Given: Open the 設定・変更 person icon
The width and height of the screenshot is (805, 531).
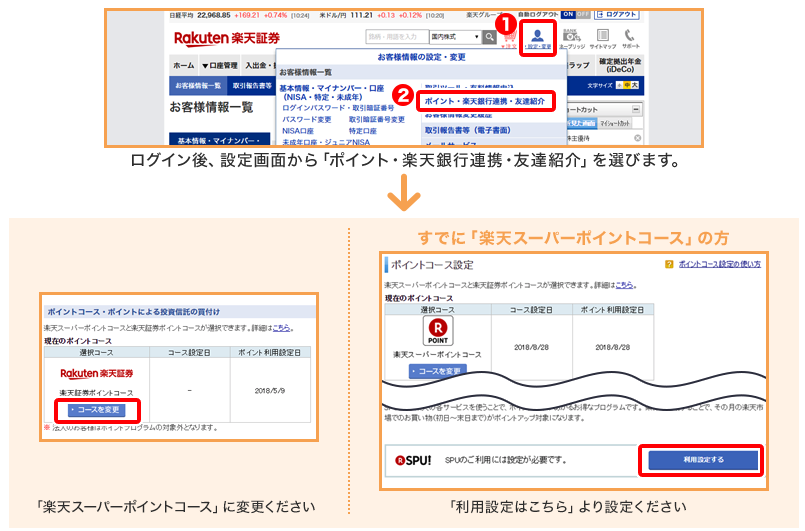Looking at the screenshot, I should click(538, 39).
